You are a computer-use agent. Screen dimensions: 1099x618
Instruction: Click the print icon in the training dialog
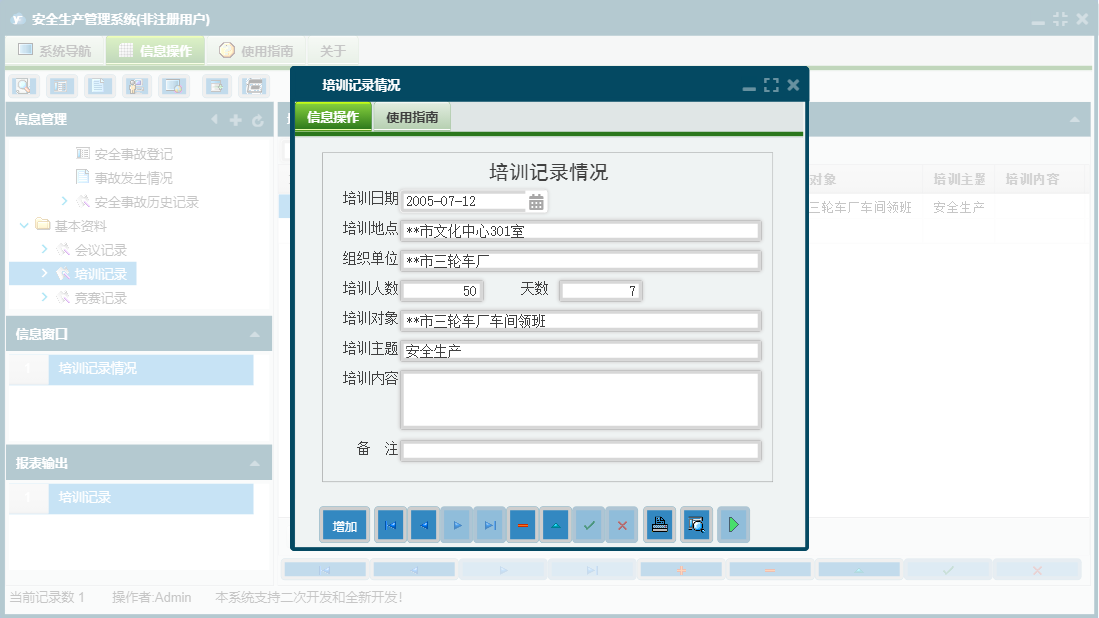tap(659, 524)
